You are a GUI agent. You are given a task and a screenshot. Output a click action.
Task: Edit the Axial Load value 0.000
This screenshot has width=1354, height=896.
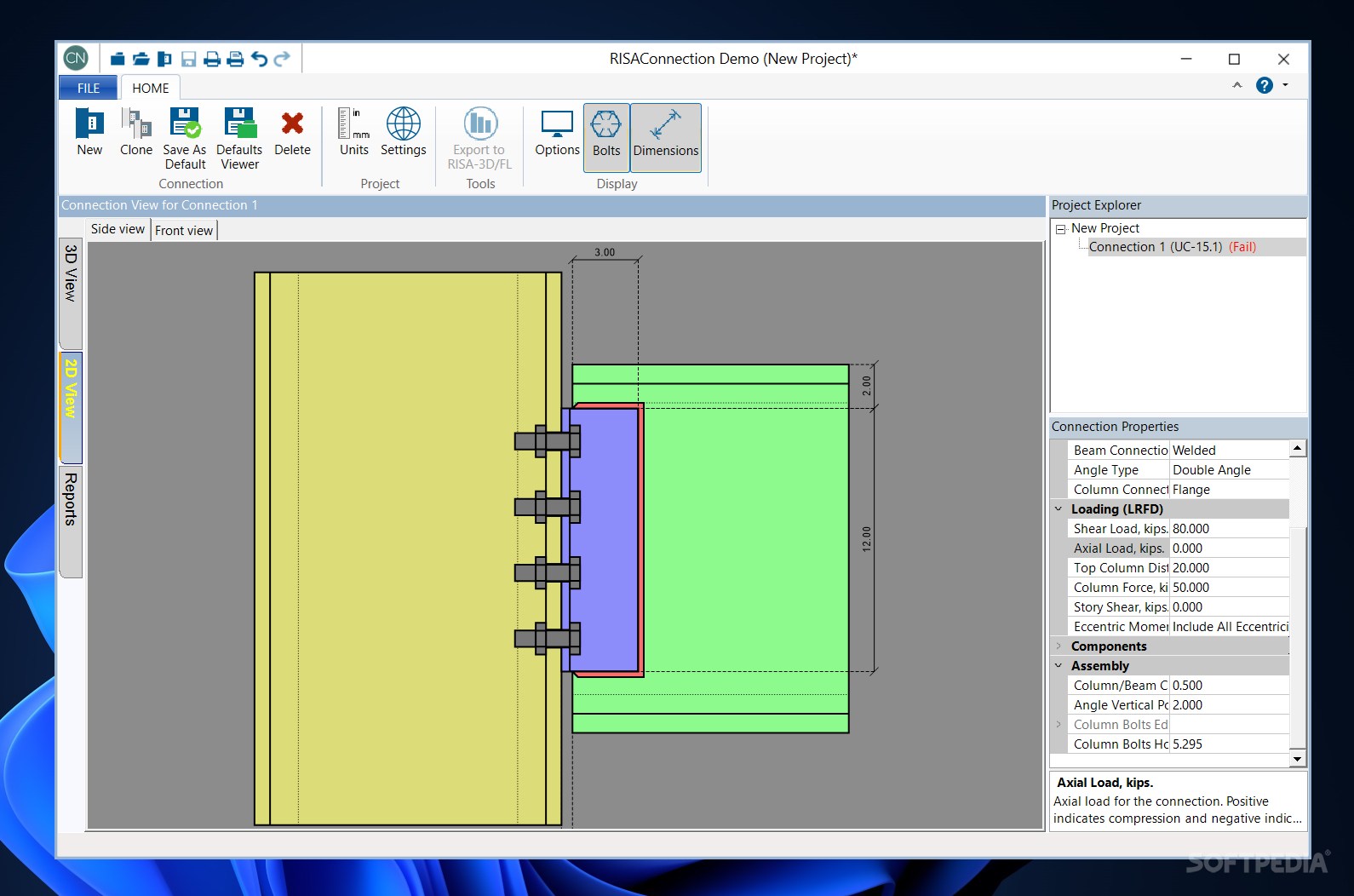point(1230,549)
